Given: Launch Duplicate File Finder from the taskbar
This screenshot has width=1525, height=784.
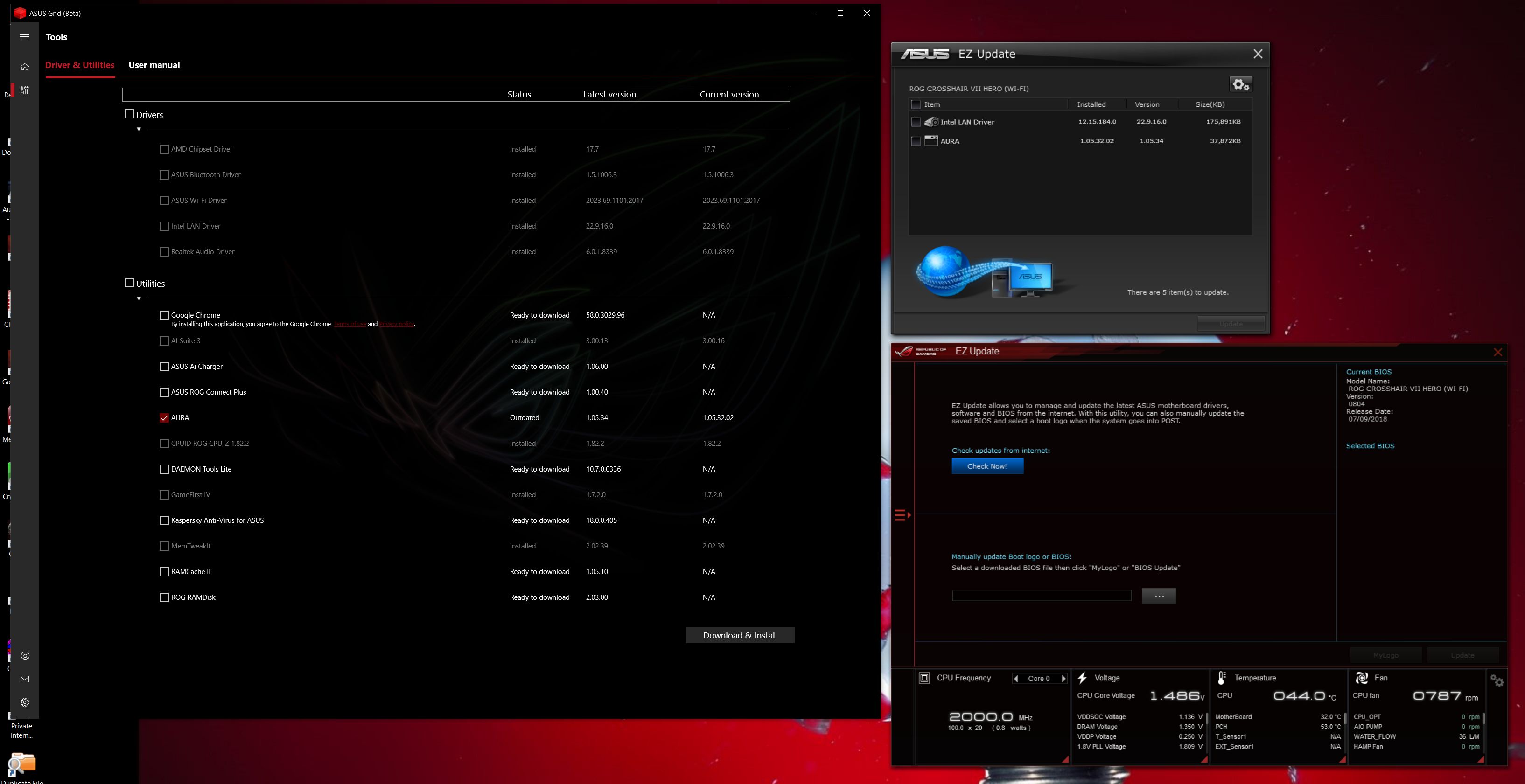Looking at the screenshot, I should pyautogui.click(x=22, y=764).
